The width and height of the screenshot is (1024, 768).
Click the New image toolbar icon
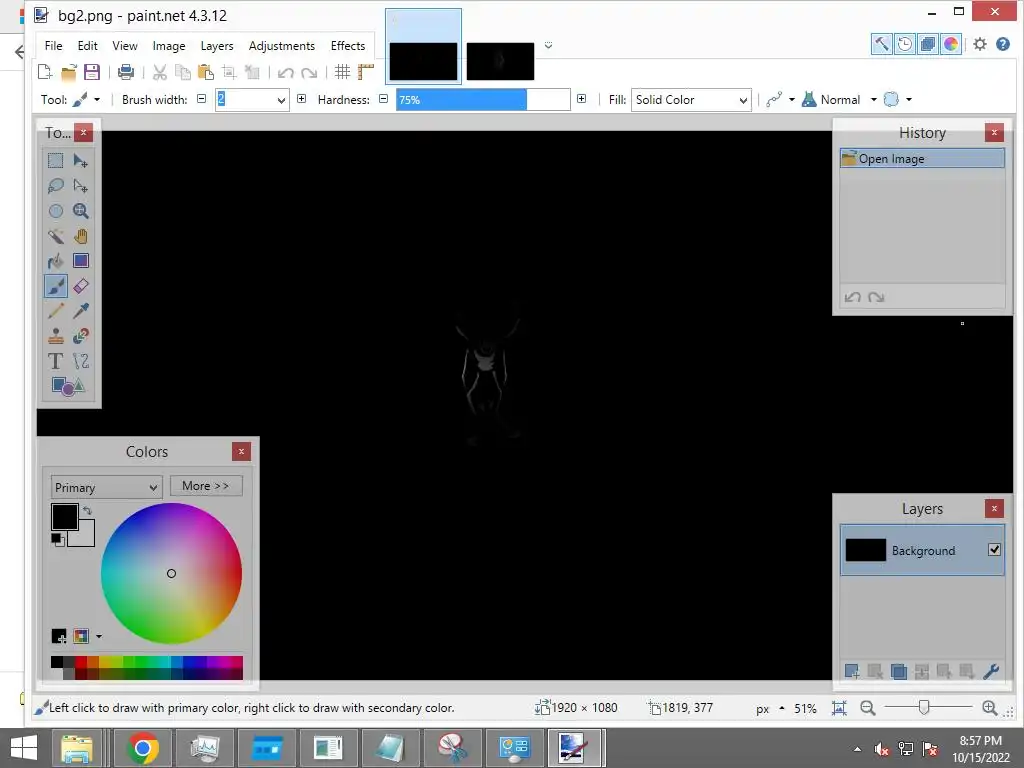point(44,72)
